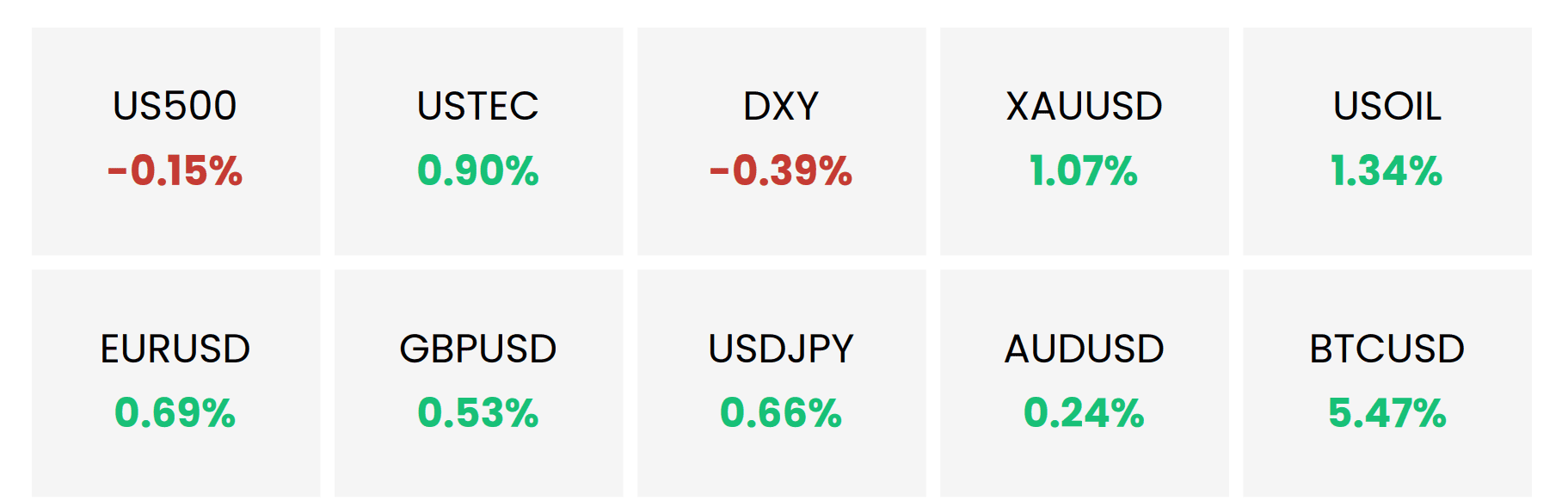This screenshot has width=1568, height=501.
Task: Open the US500 market tile
Action: pos(175,141)
